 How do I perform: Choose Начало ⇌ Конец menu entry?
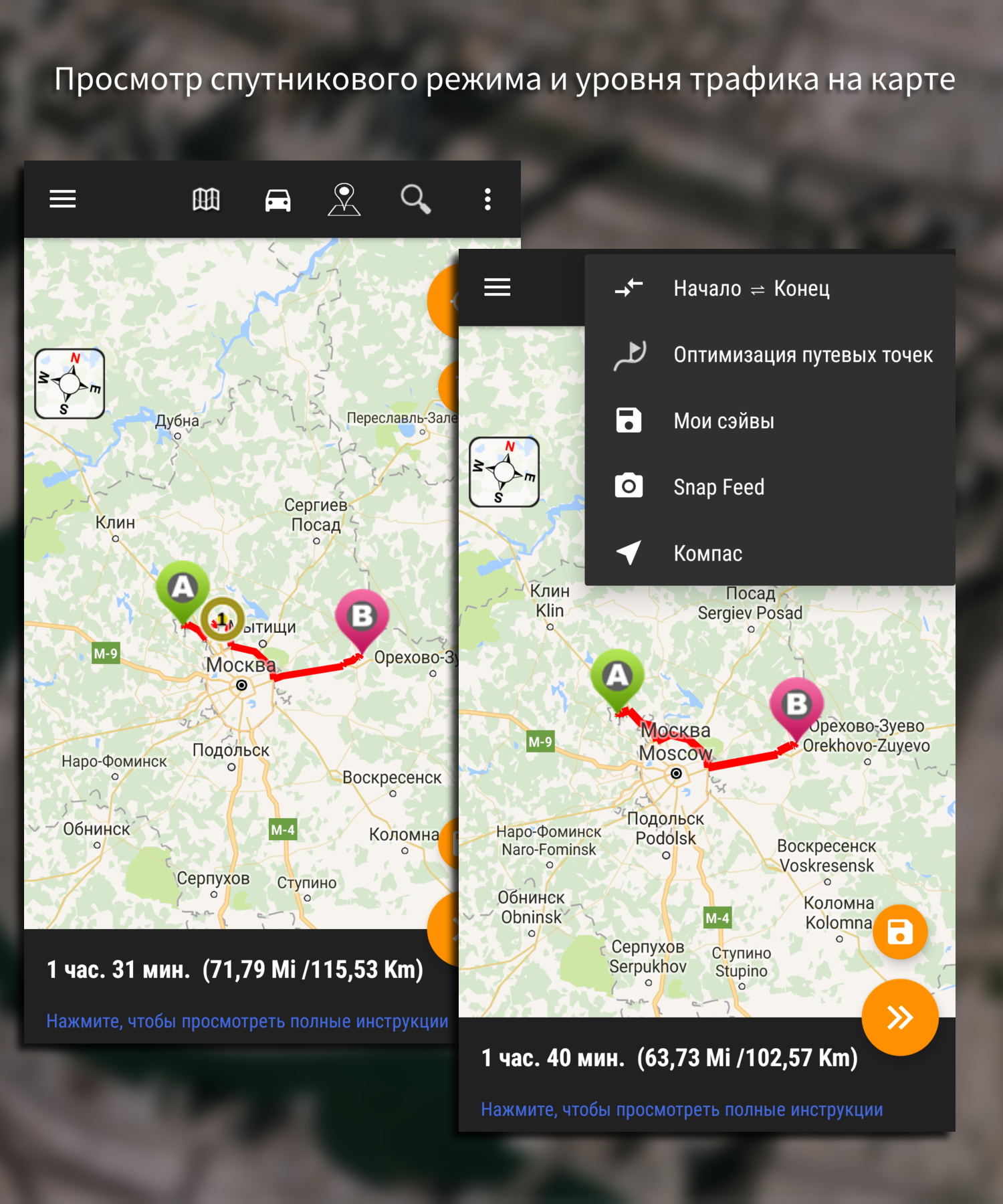tap(770, 288)
